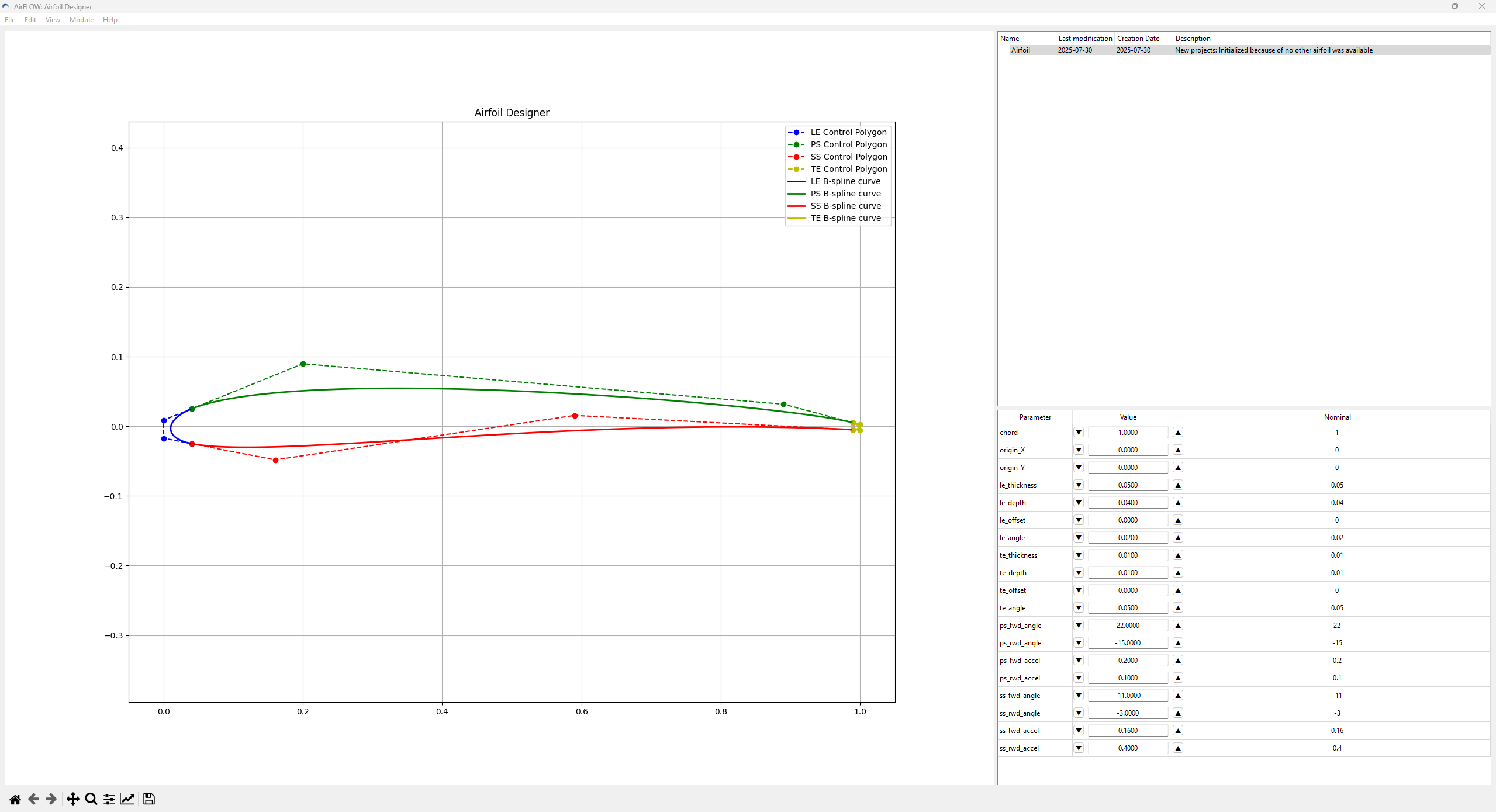Activate the Pan tool
1496x812 pixels.
[x=72, y=799]
